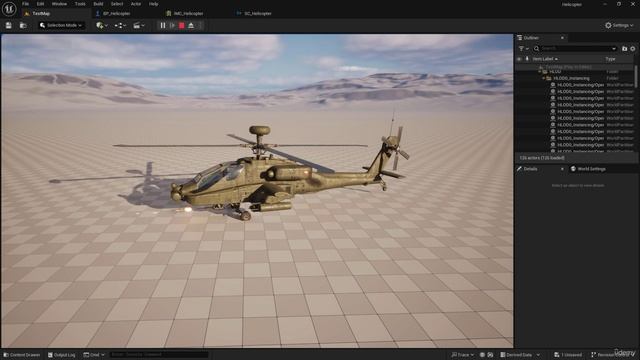
Task: Open the Selection Mode dropdown
Action: (61, 25)
